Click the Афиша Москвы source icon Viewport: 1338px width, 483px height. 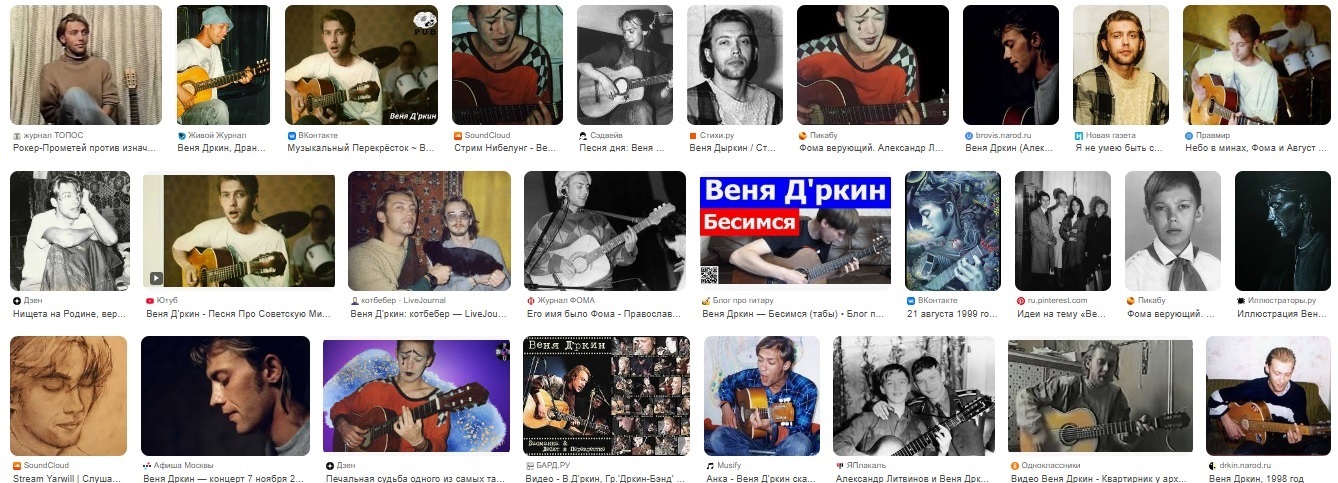[146, 466]
